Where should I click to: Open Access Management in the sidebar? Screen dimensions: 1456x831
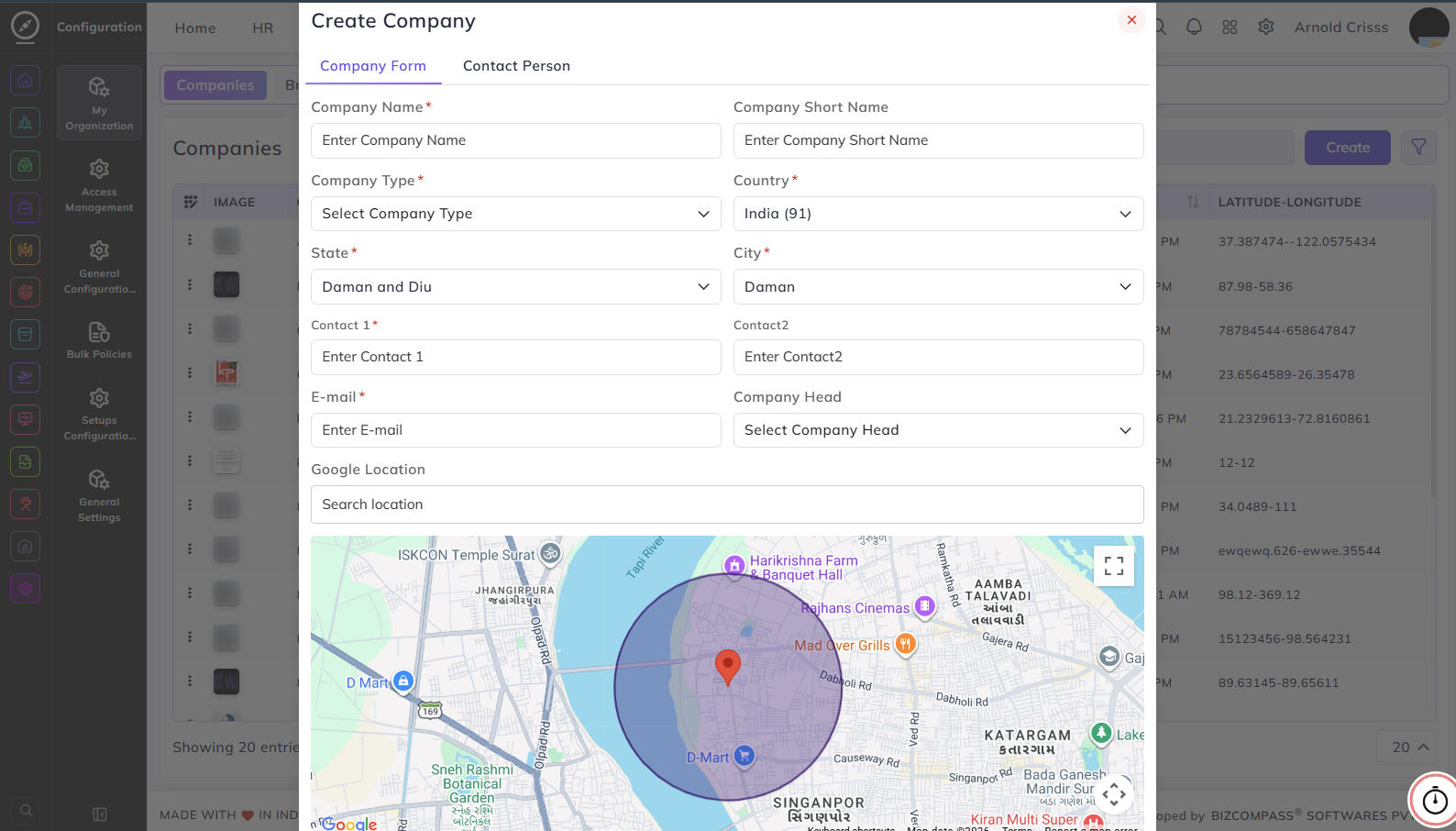99,185
